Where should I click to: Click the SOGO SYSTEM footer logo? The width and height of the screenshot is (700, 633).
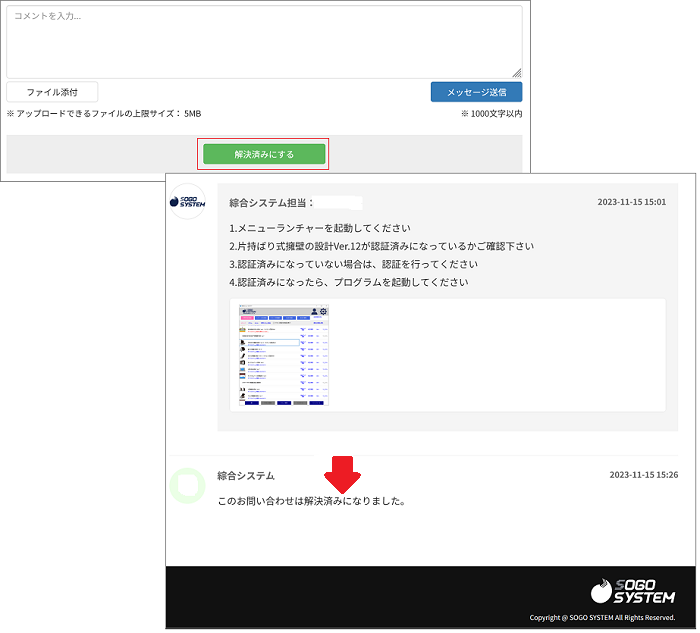pos(633,592)
